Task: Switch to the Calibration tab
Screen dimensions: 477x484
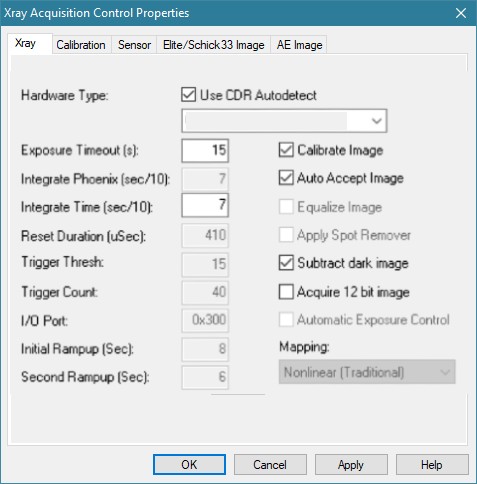Action: click(x=81, y=45)
